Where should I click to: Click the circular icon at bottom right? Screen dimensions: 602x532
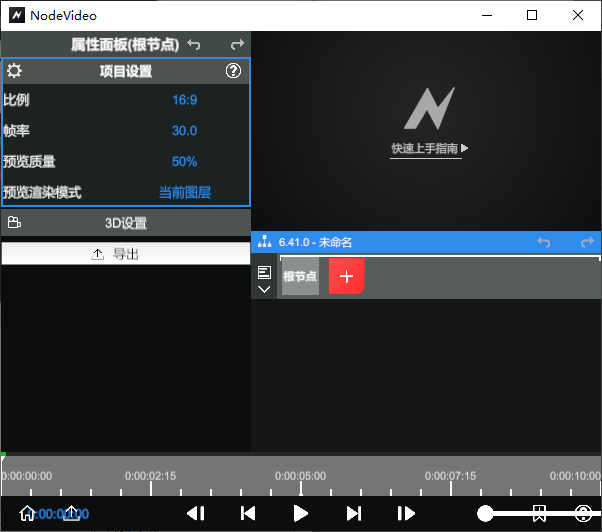(583, 513)
